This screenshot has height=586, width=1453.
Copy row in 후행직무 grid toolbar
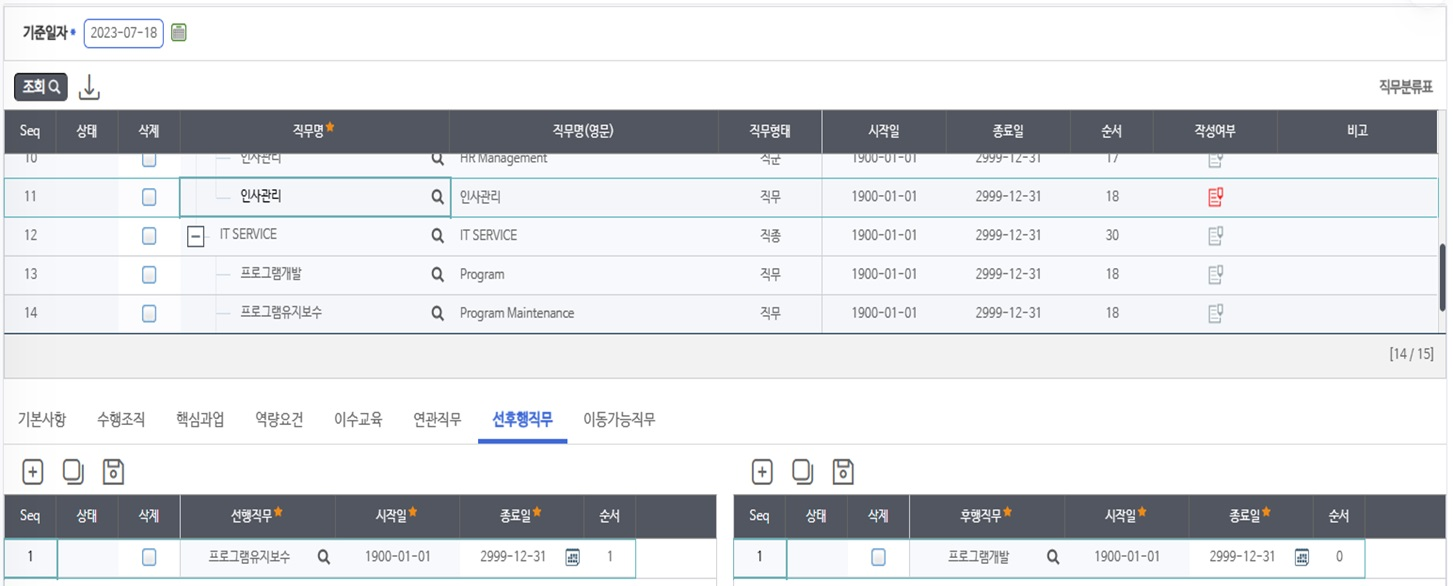tap(802, 472)
